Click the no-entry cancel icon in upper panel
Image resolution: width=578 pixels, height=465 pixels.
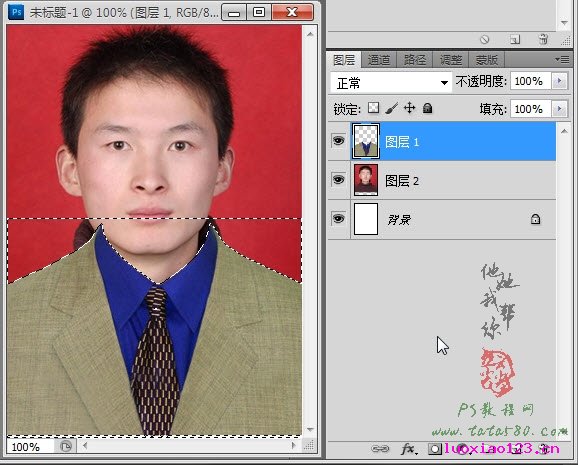click(484, 39)
